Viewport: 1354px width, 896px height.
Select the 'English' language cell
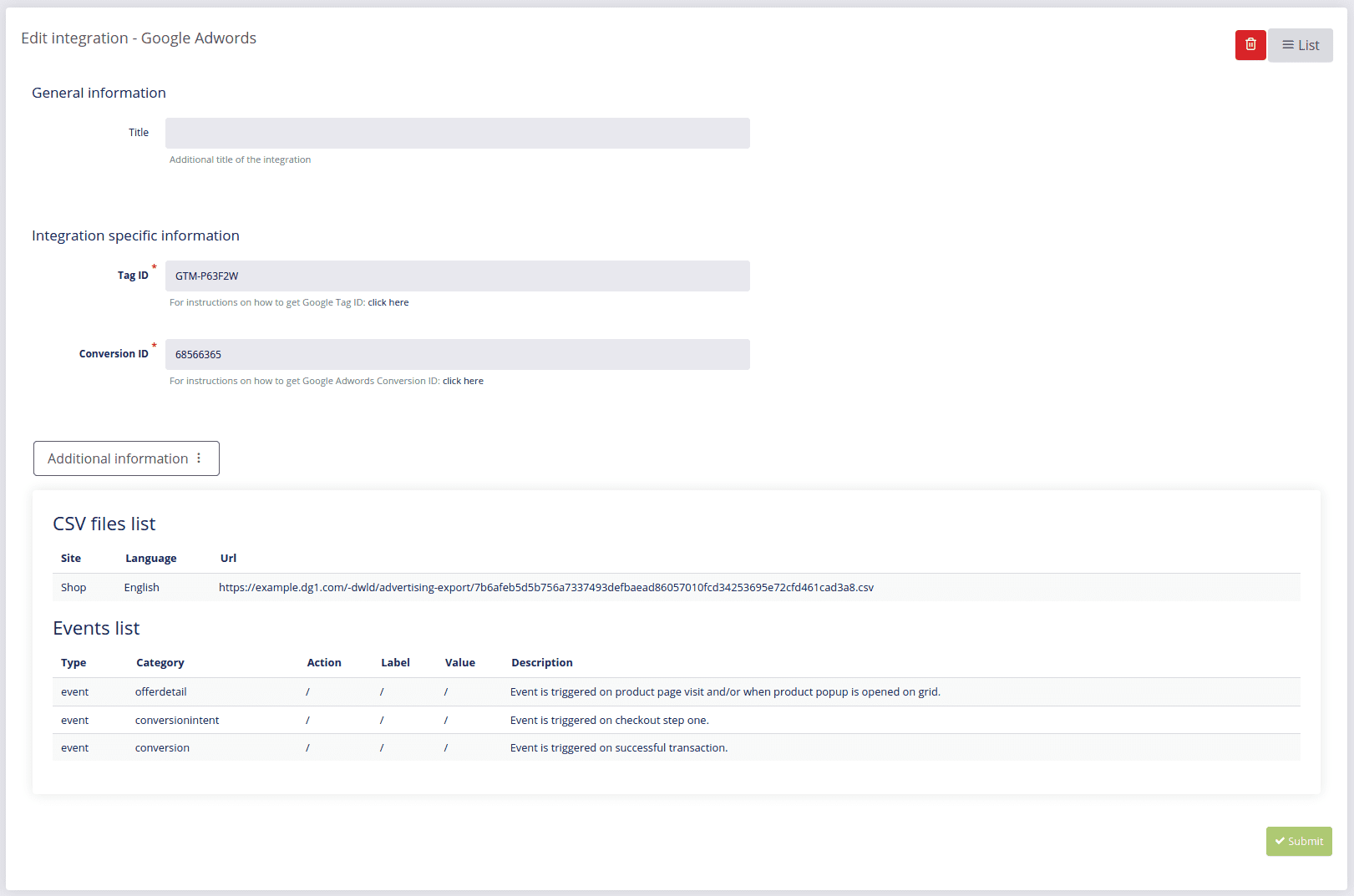click(x=142, y=587)
